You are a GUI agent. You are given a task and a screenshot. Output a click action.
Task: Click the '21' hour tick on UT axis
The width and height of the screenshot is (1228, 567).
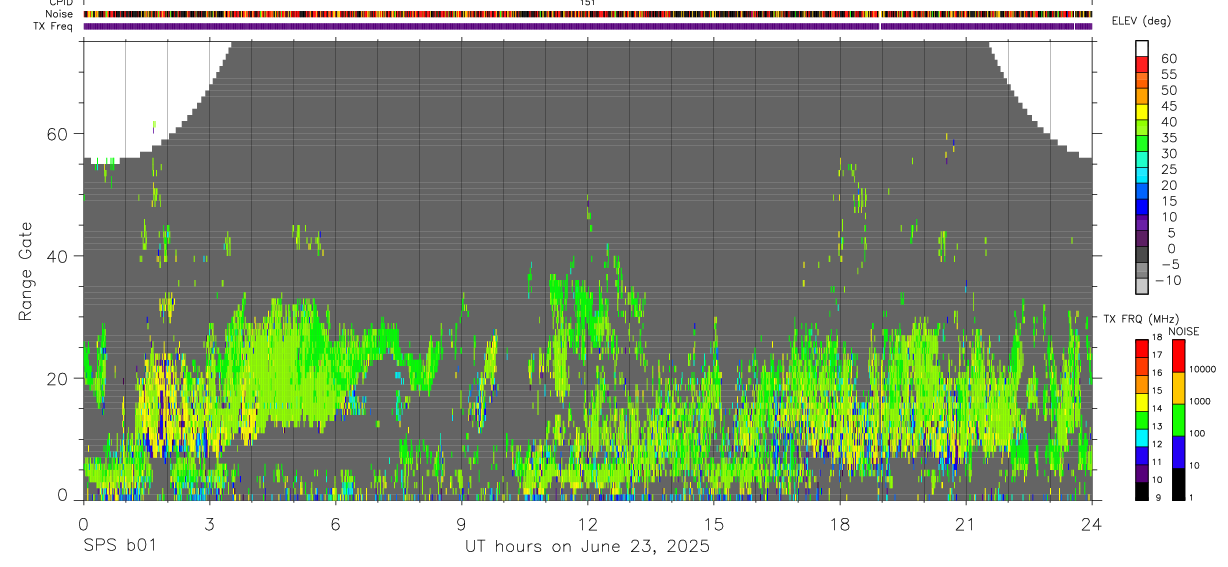pos(965,524)
